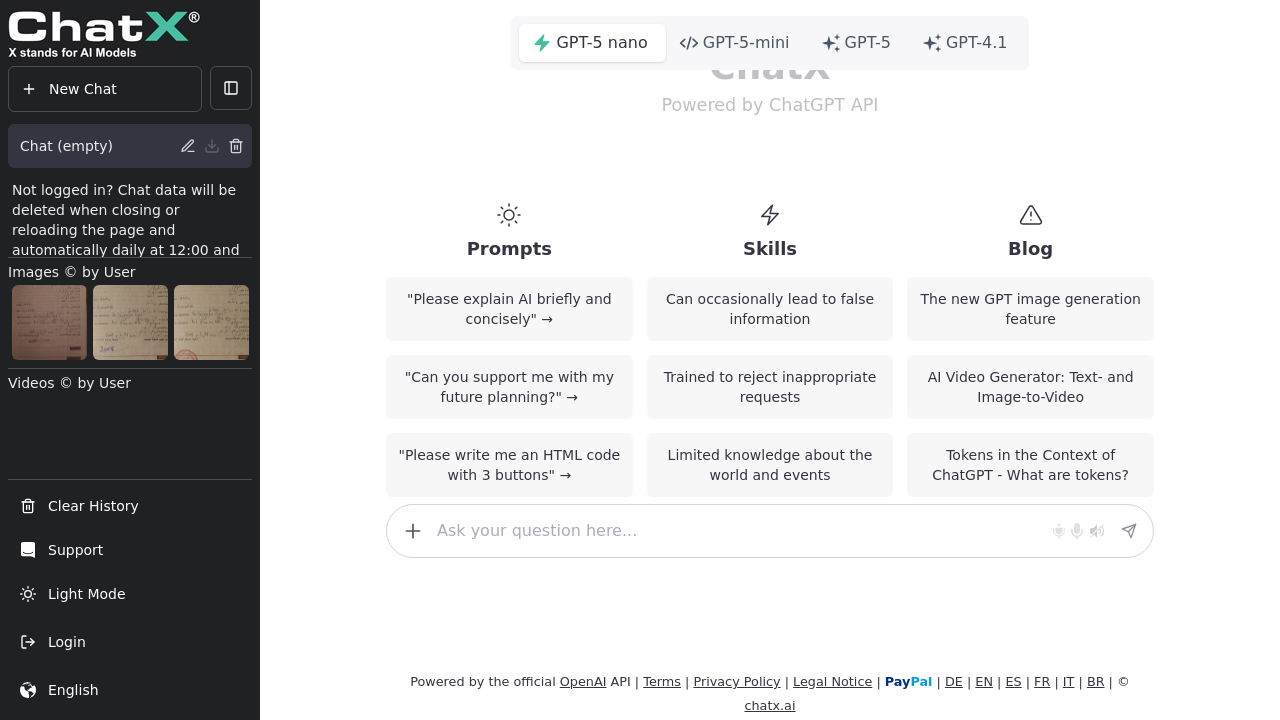Click the microphone icon in input bar
Viewport: 1280px width, 720px height.
click(1077, 531)
